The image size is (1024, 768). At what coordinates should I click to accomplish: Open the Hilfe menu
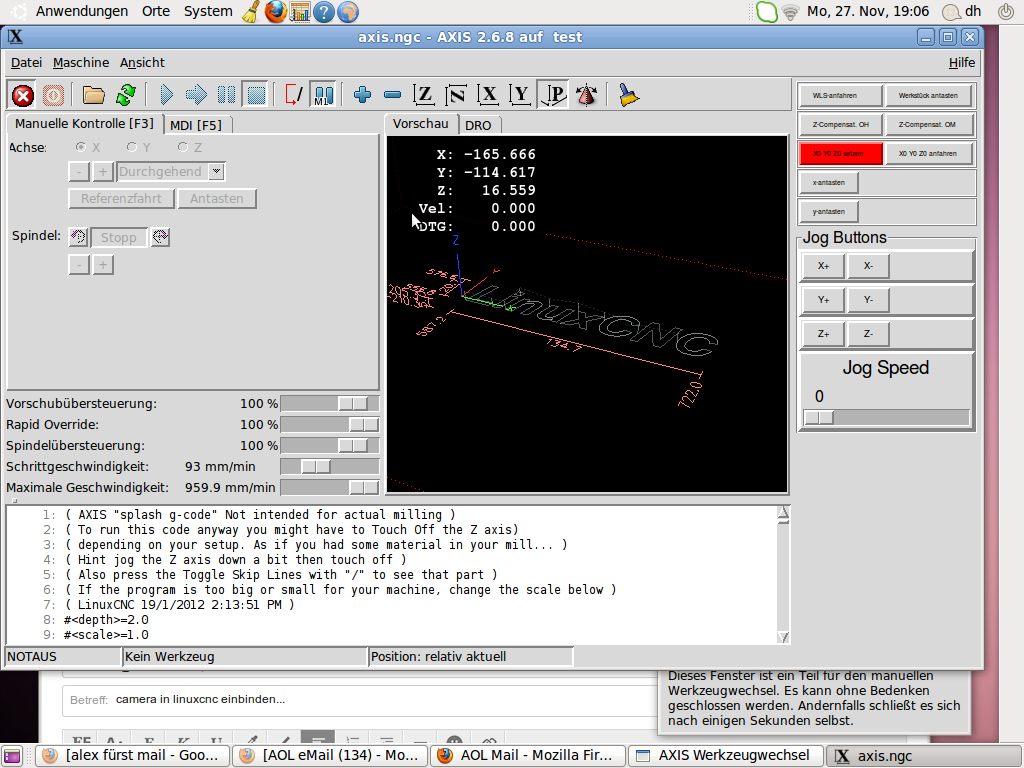(x=961, y=63)
